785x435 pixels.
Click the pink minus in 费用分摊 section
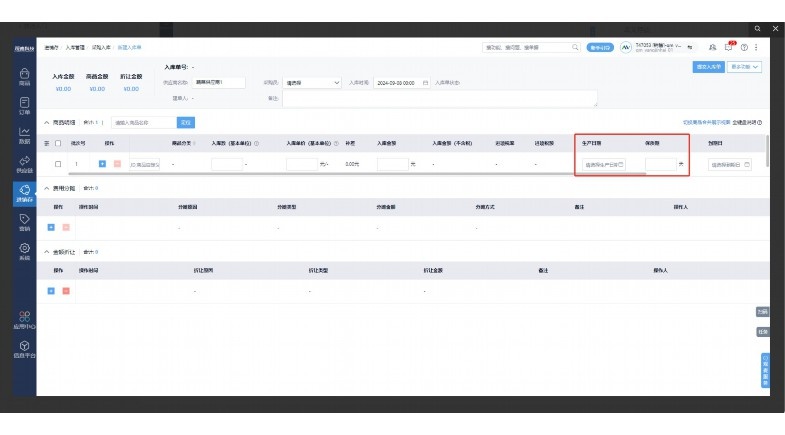66,227
